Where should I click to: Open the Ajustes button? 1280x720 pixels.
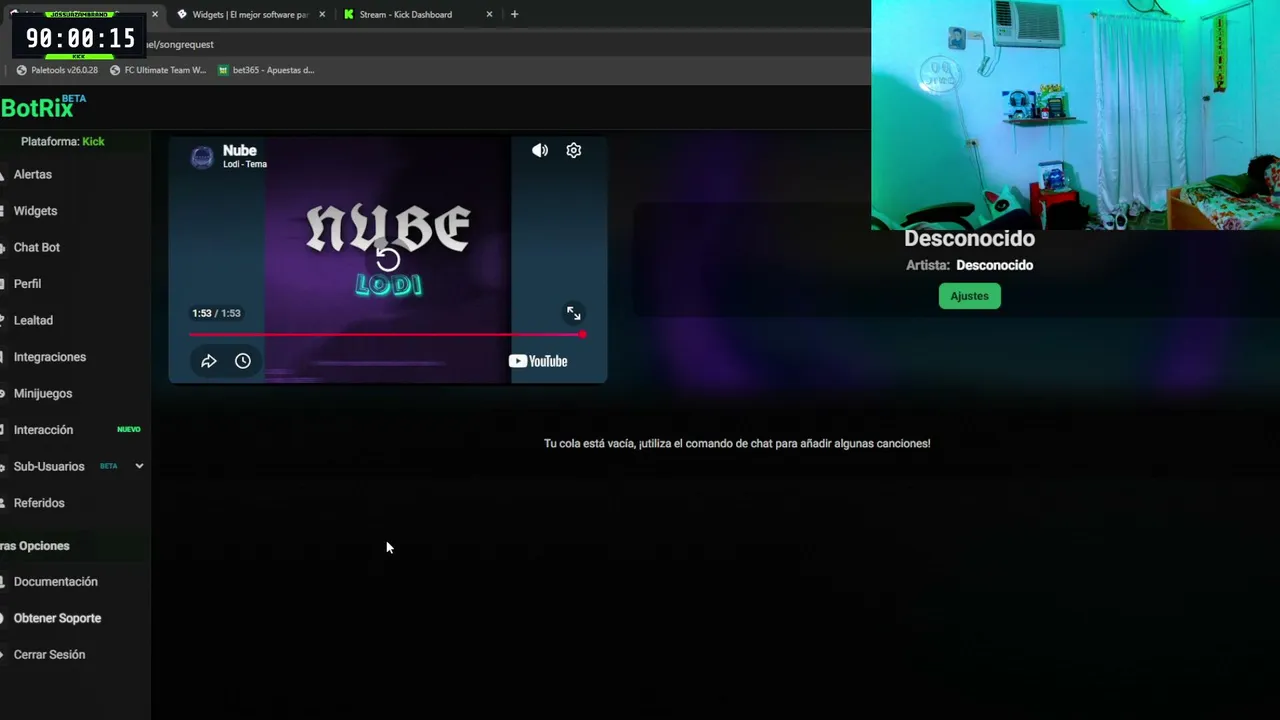coord(969,296)
